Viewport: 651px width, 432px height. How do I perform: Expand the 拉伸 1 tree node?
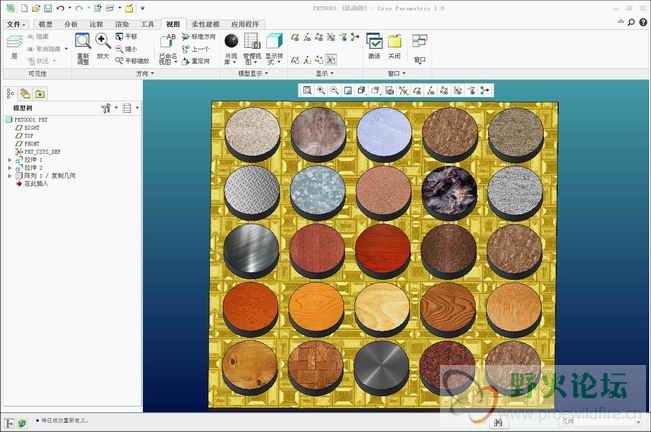10,160
